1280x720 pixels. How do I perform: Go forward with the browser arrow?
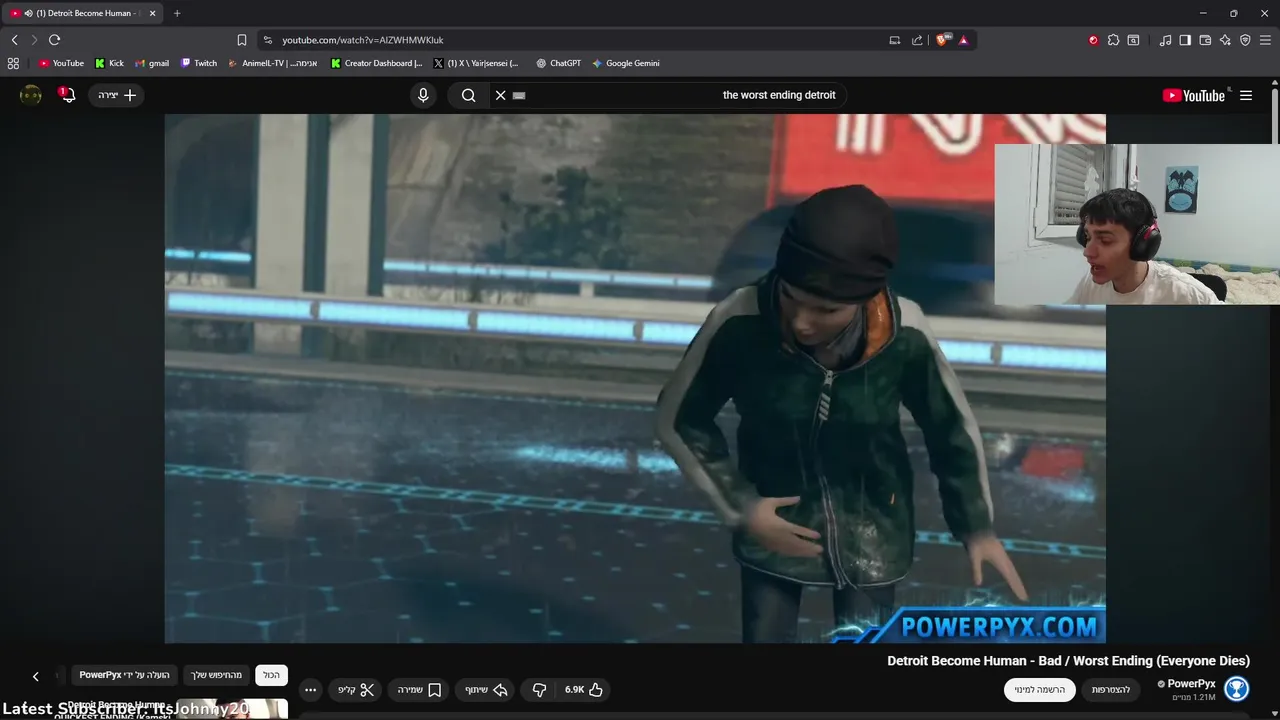click(x=34, y=40)
